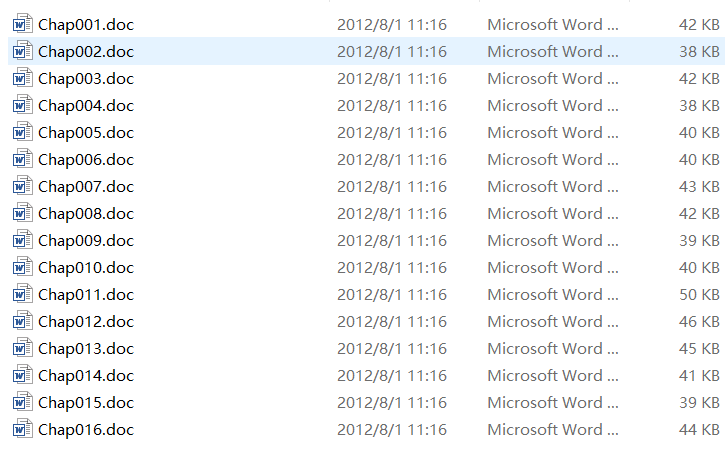This screenshot has width=728, height=452.
Task: Select the file name Chap004.doc
Action: pos(86,105)
